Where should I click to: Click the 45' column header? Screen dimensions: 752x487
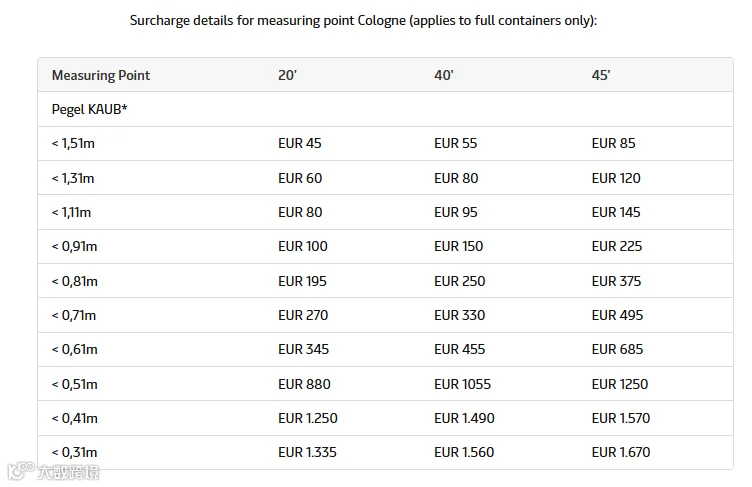[x=600, y=75]
